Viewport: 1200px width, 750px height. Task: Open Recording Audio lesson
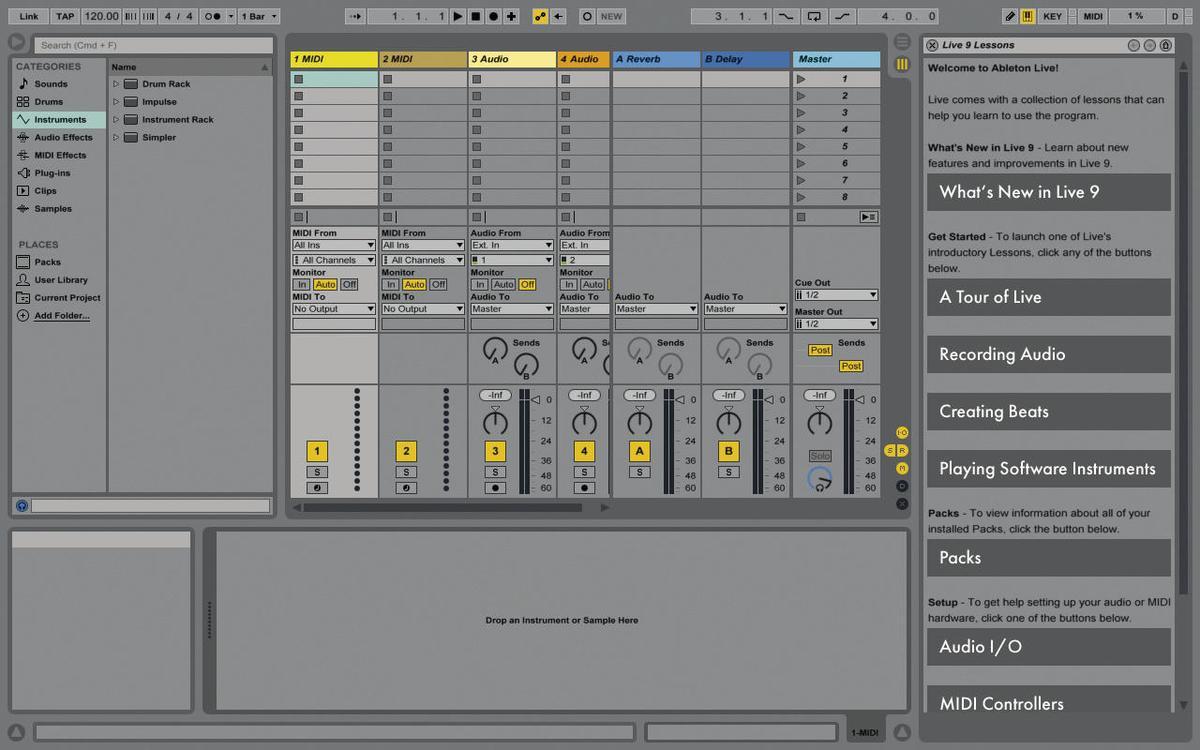(1048, 354)
